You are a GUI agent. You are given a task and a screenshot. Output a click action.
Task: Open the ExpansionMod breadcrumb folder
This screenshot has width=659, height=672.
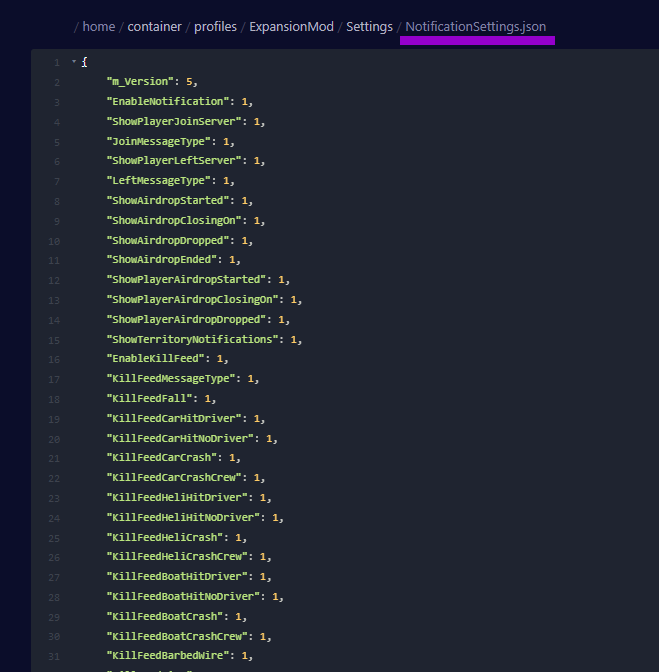point(293,26)
